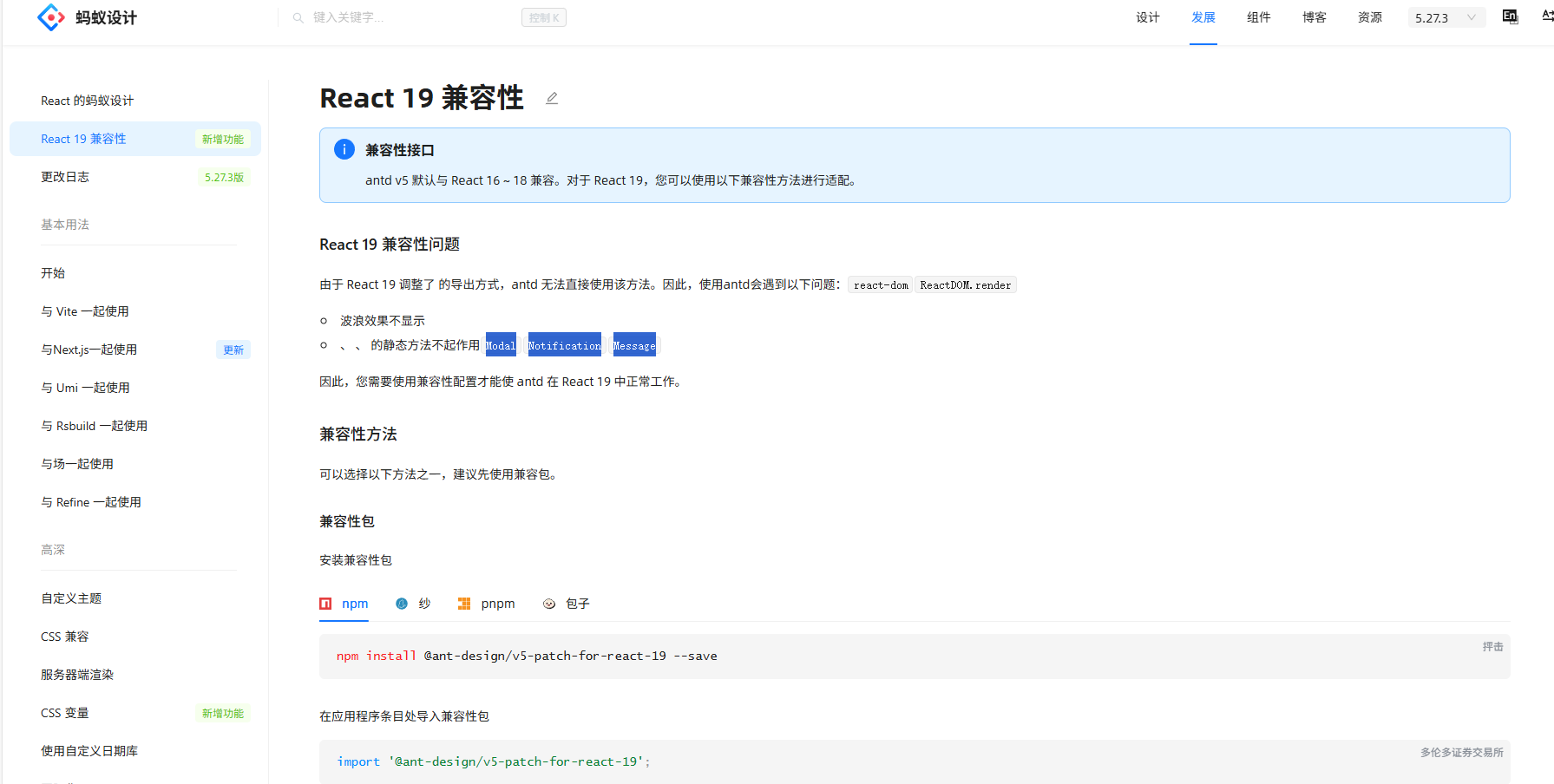Screen dimensions: 1554x784
Task: Click the yarn icon next to 纱
Action: (x=401, y=603)
